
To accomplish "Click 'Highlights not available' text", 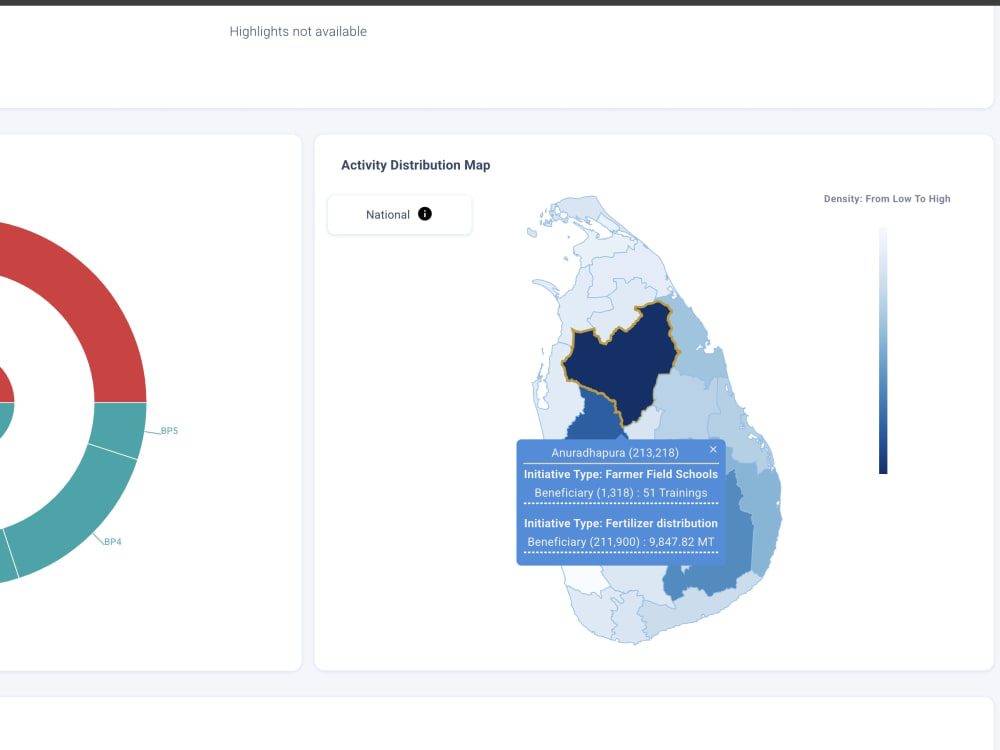I will pyautogui.click(x=298, y=31).
